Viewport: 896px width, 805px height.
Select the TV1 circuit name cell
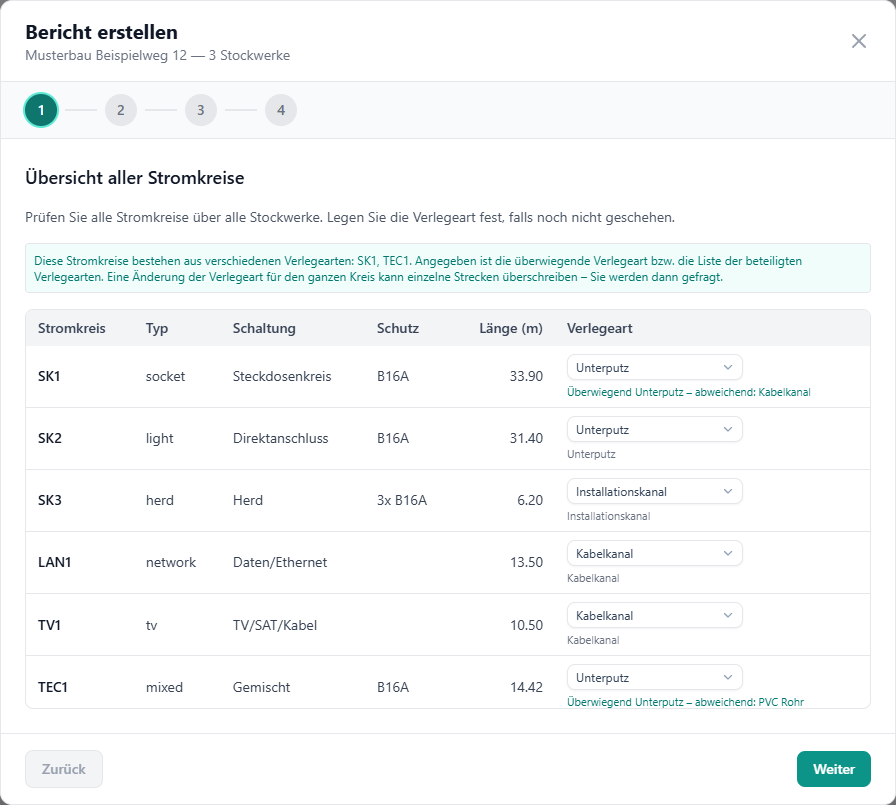click(49, 625)
